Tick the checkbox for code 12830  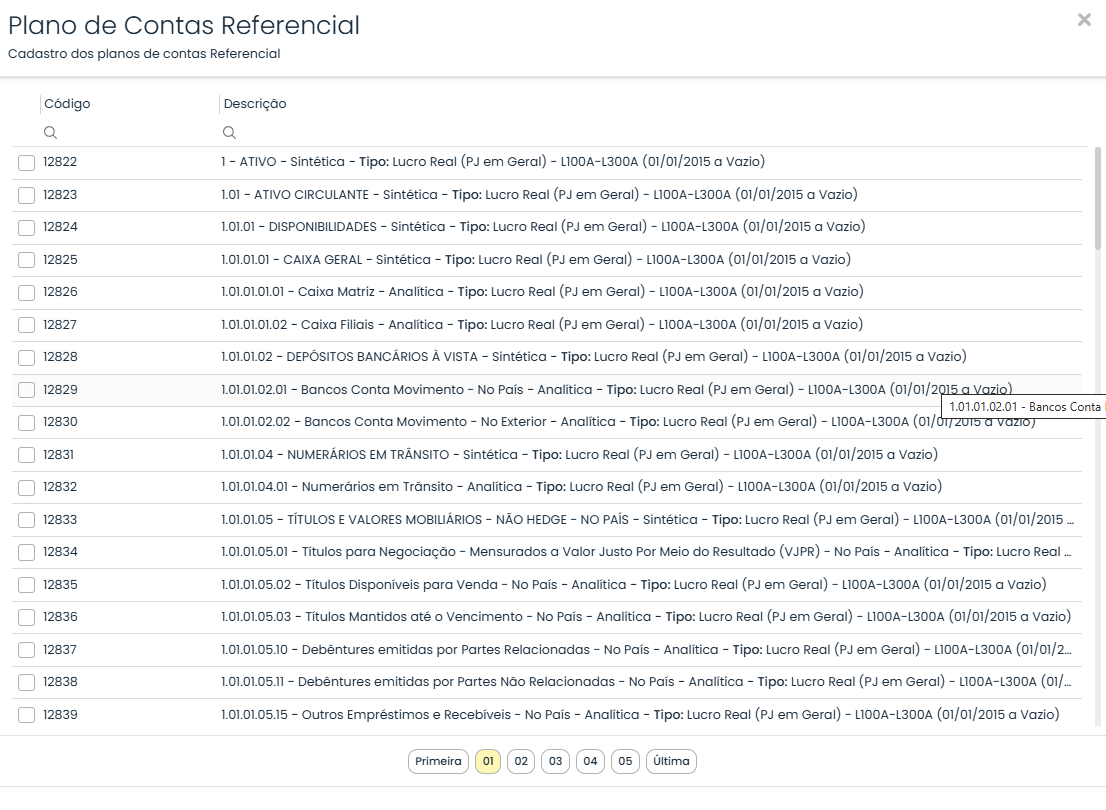27,423
